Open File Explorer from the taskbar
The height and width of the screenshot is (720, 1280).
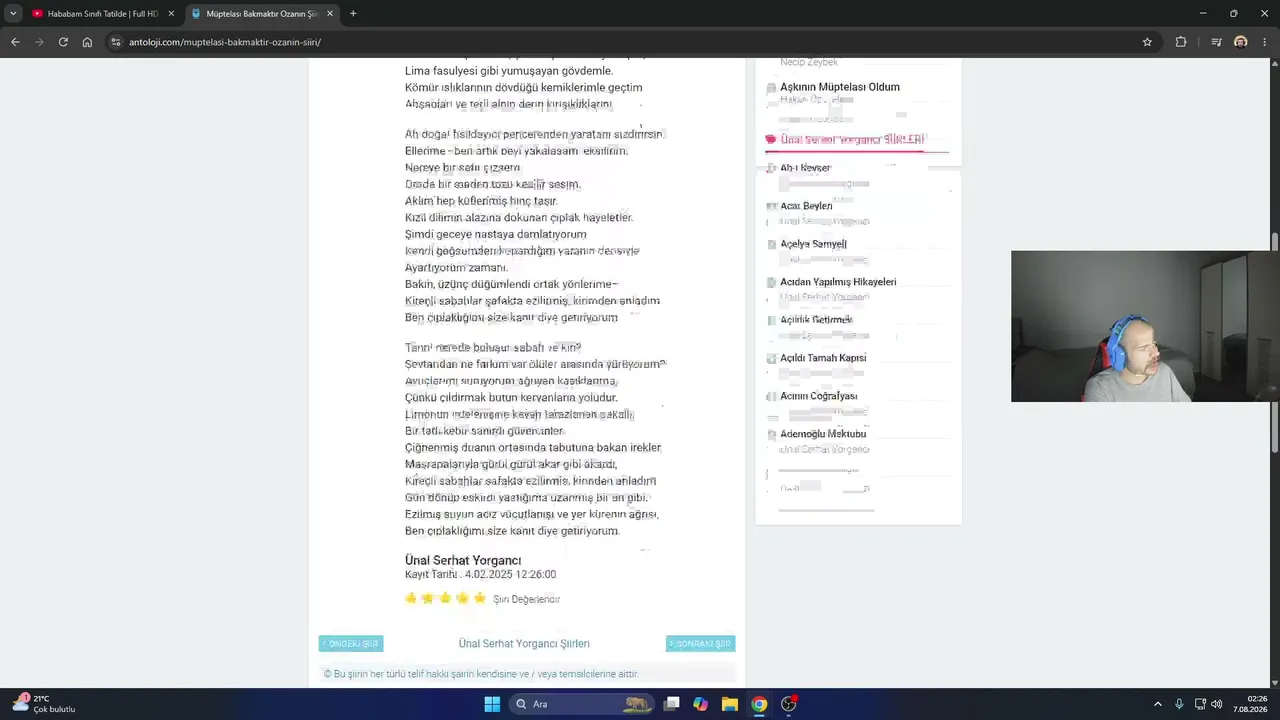730,704
